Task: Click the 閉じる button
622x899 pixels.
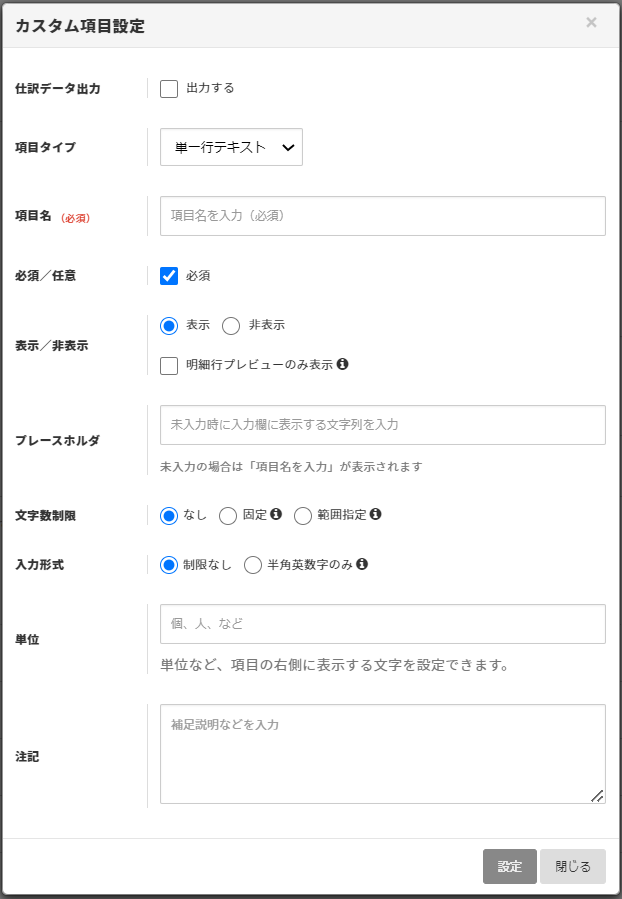Action: (573, 866)
